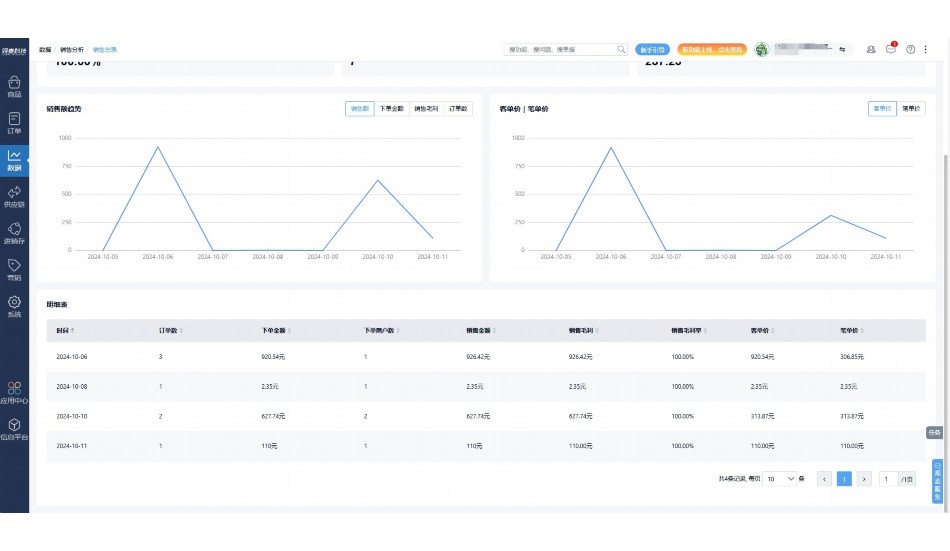Sort the table by 时间 column
The width and height of the screenshot is (950, 551).
(x=65, y=330)
